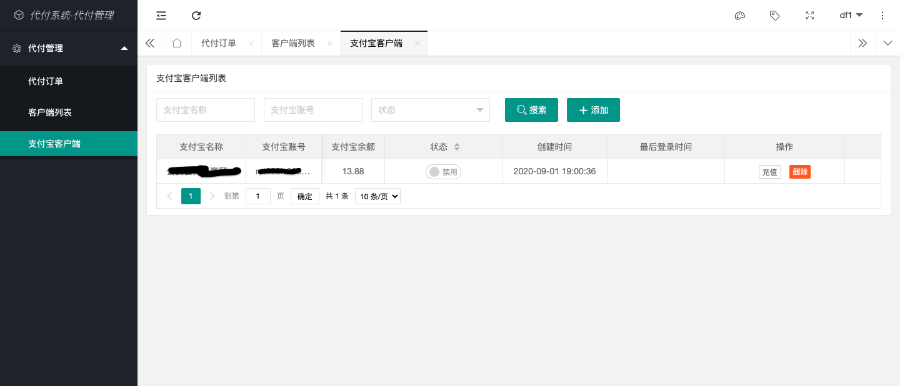
Task: Change the 10 条/页 page size selector
Action: pyautogui.click(x=378, y=196)
